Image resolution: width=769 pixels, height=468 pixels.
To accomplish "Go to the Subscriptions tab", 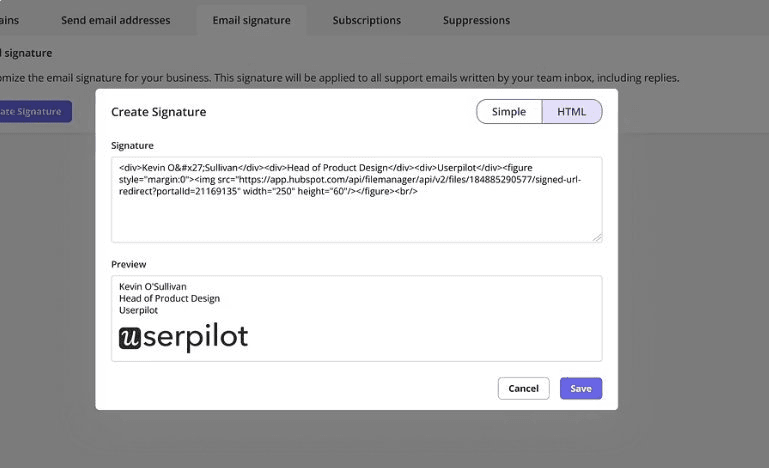I will pyautogui.click(x=366, y=20).
